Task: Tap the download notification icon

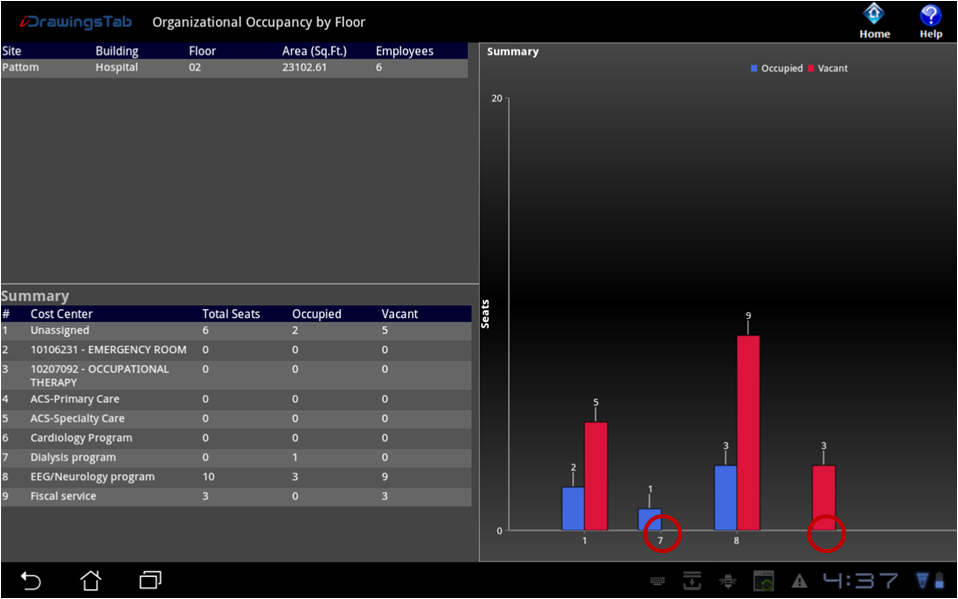Action: [692, 581]
